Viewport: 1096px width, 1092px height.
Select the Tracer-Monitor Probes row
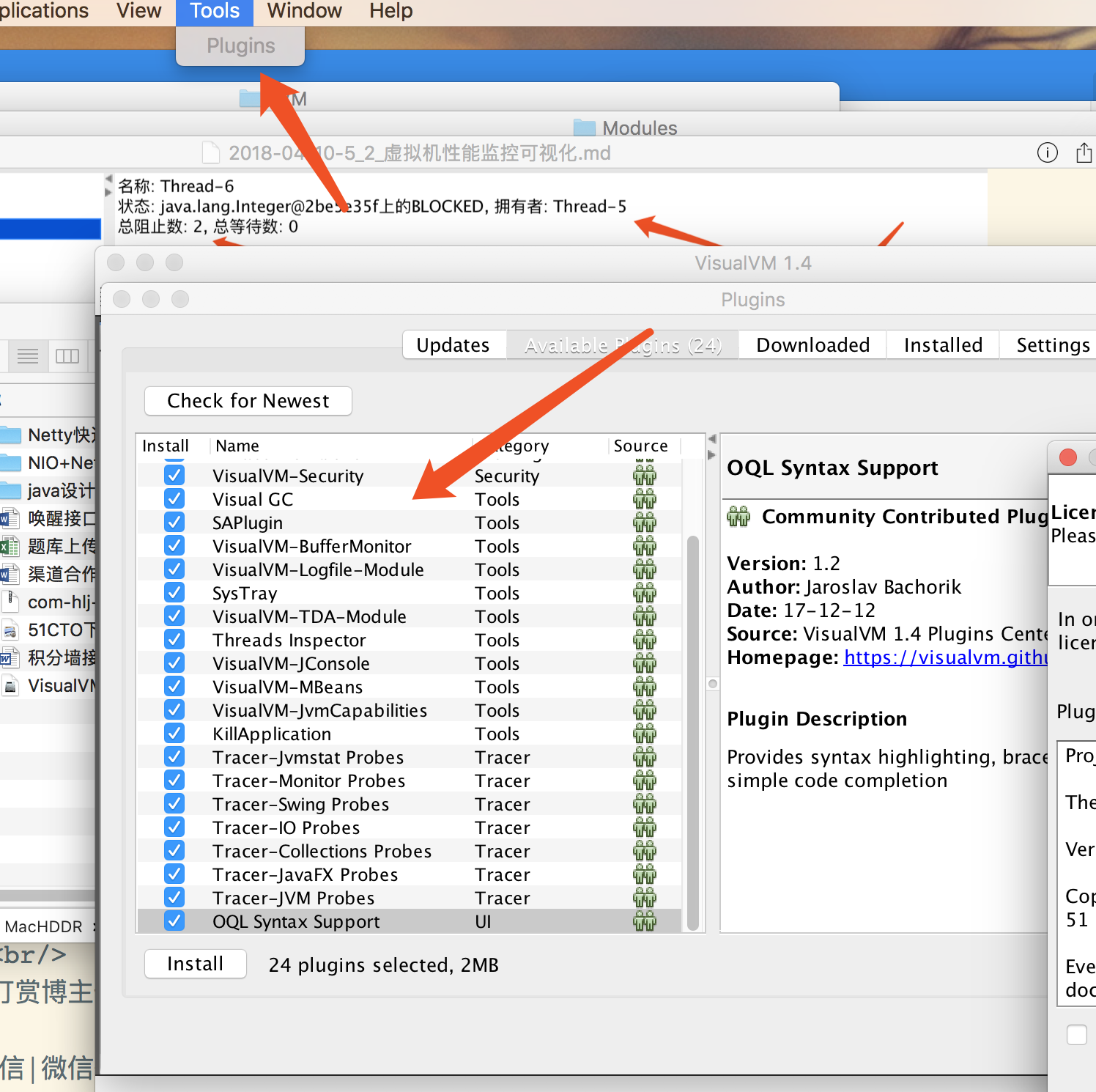pyautogui.click(x=410, y=781)
